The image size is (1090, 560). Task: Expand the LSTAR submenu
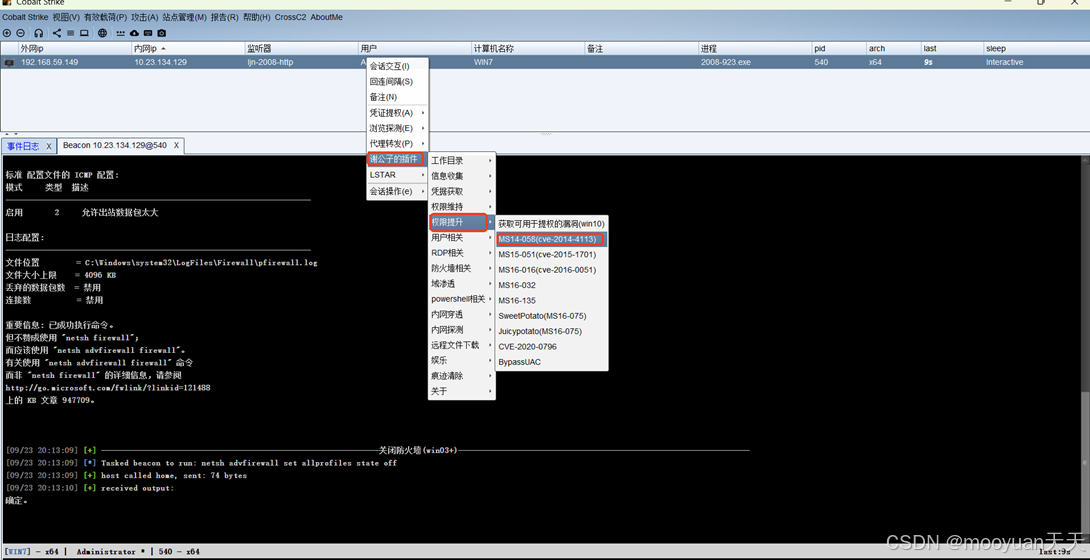(x=398, y=174)
